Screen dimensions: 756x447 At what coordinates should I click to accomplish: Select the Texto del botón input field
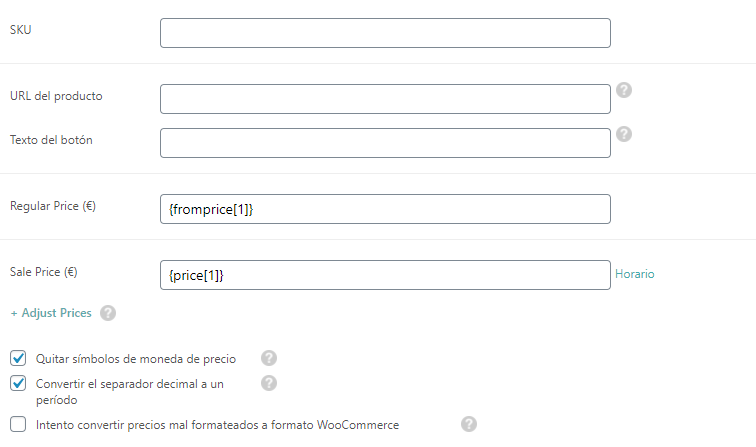pyautogui.click(x=385, y=143)
